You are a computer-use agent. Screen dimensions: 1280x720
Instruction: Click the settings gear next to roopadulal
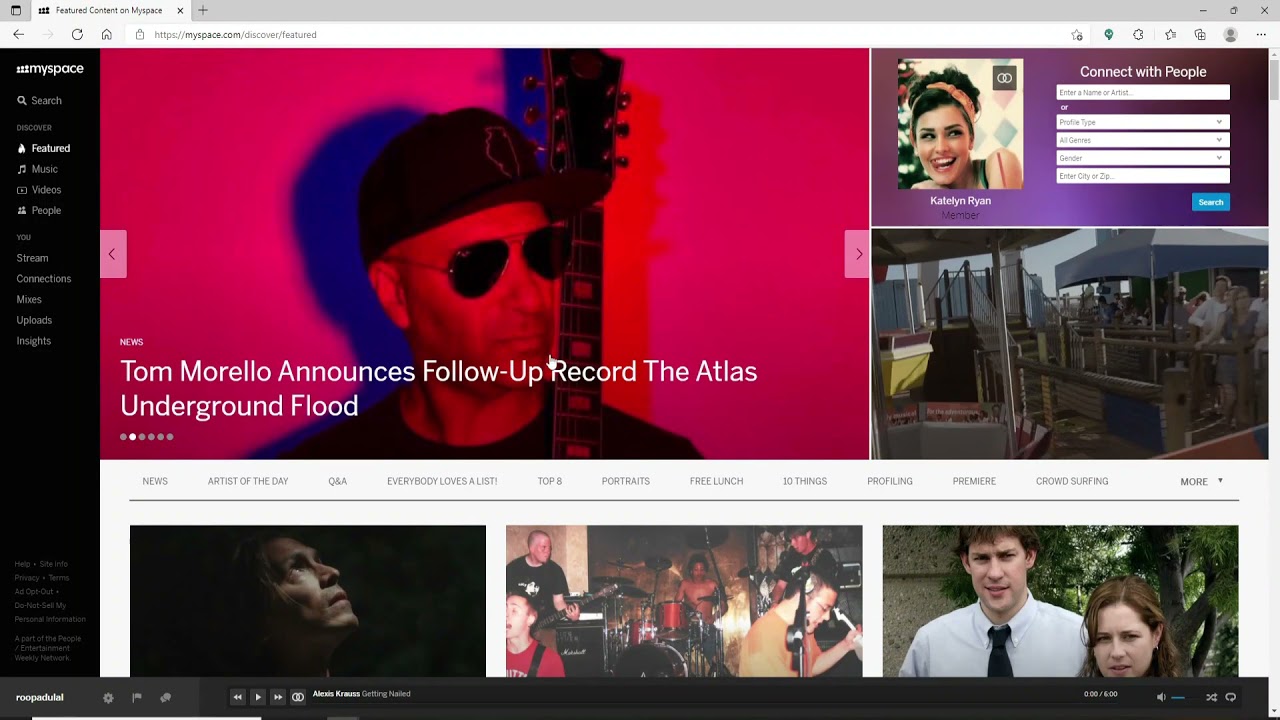pos(108,698)
